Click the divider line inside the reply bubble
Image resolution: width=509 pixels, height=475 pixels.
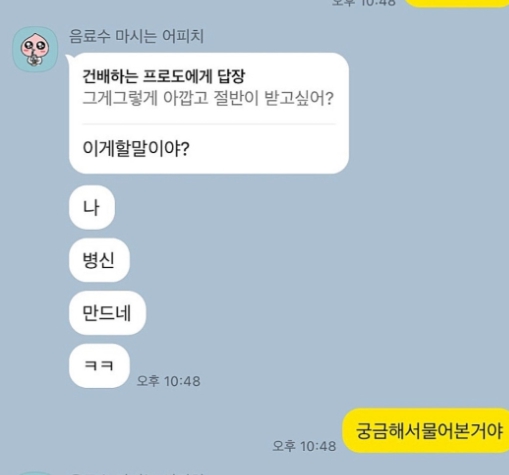pos(209,124)
